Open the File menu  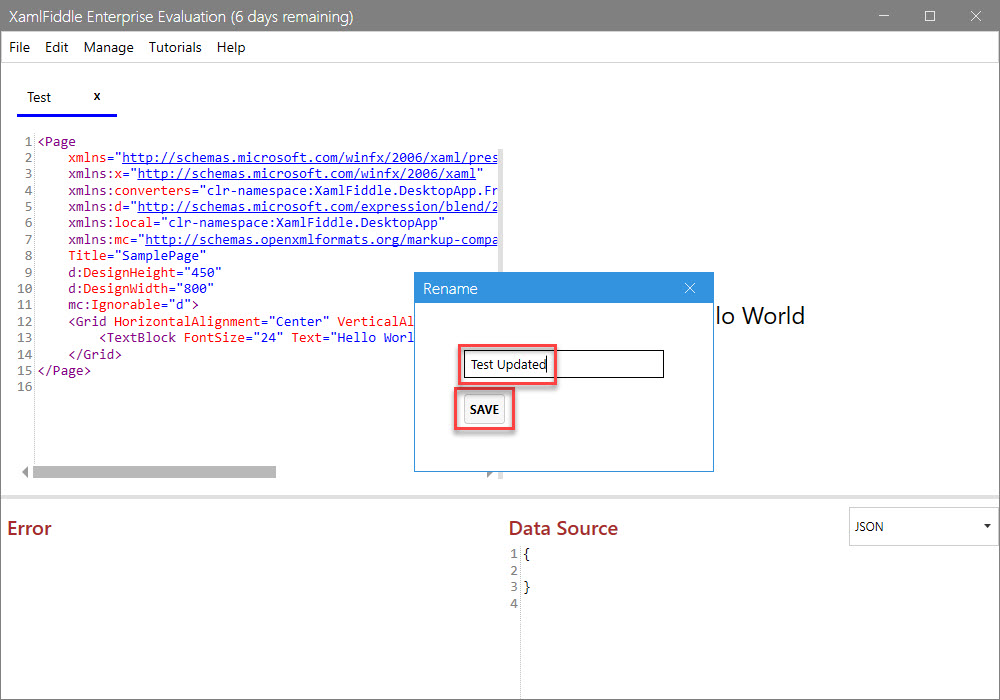click(19, 47)
